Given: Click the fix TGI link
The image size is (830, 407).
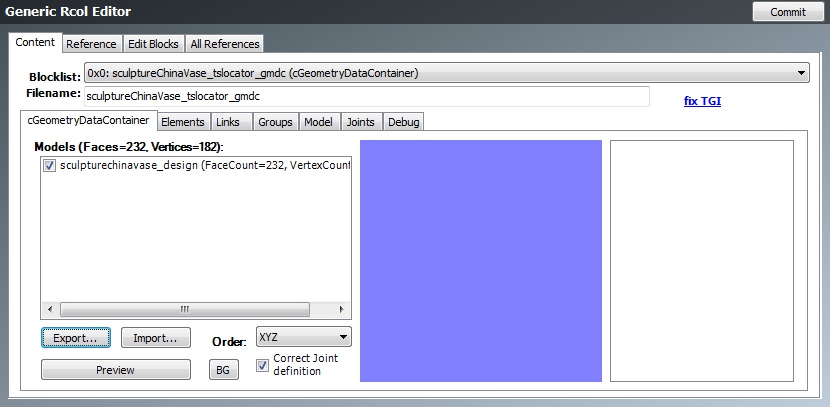Looking at the screenshot, I should point(702,101).
